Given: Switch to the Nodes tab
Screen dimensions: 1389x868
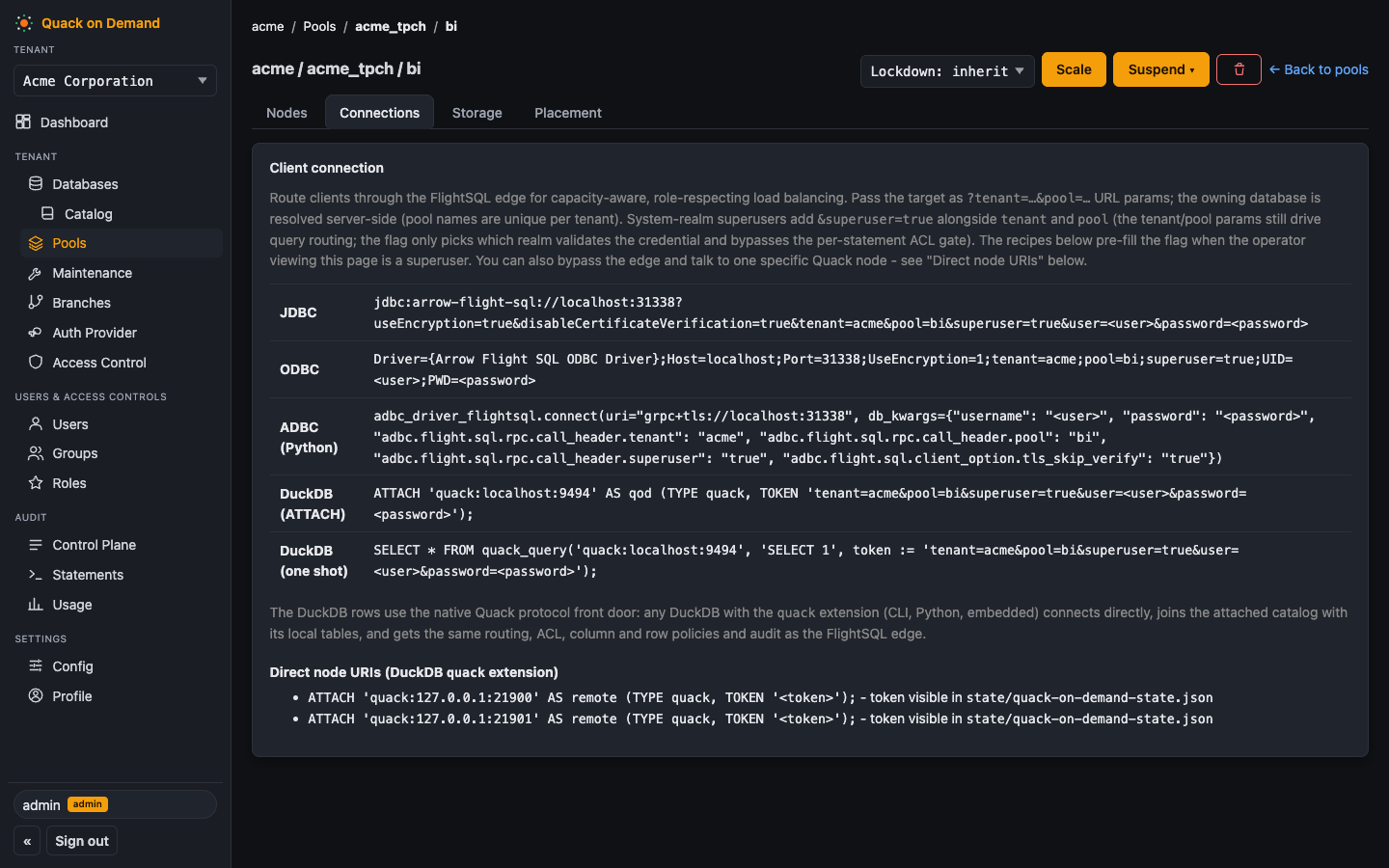Looking at the screenshot, I should [x=286, y=113].
